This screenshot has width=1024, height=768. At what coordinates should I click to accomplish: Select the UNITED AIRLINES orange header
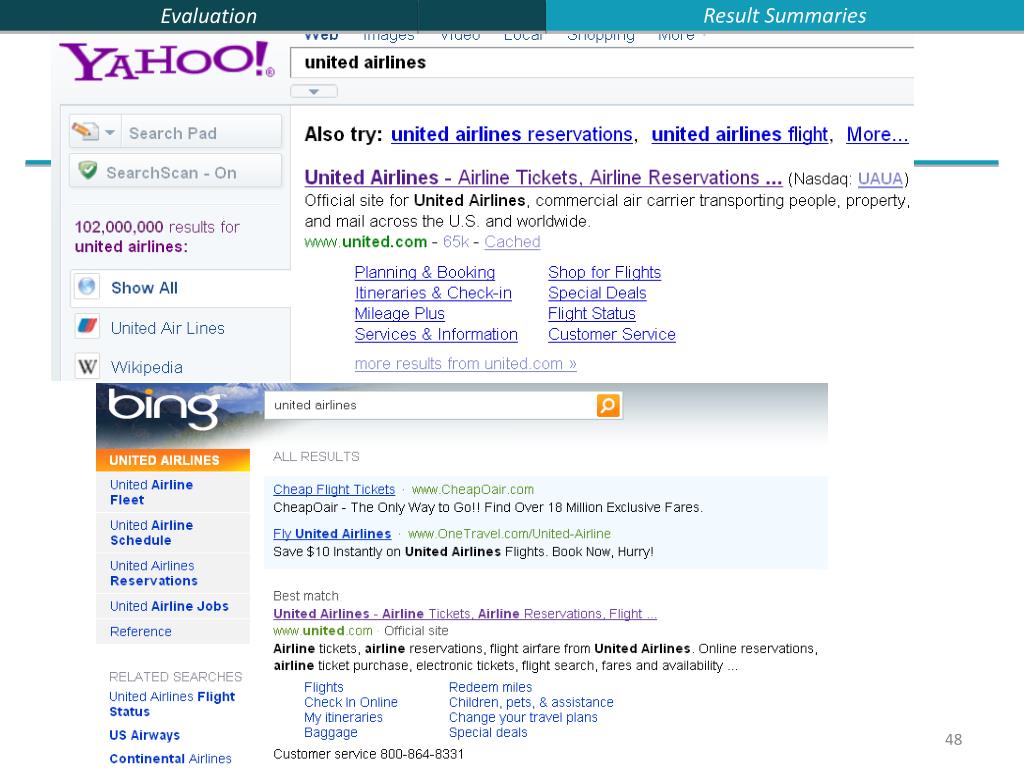point(172,460)
